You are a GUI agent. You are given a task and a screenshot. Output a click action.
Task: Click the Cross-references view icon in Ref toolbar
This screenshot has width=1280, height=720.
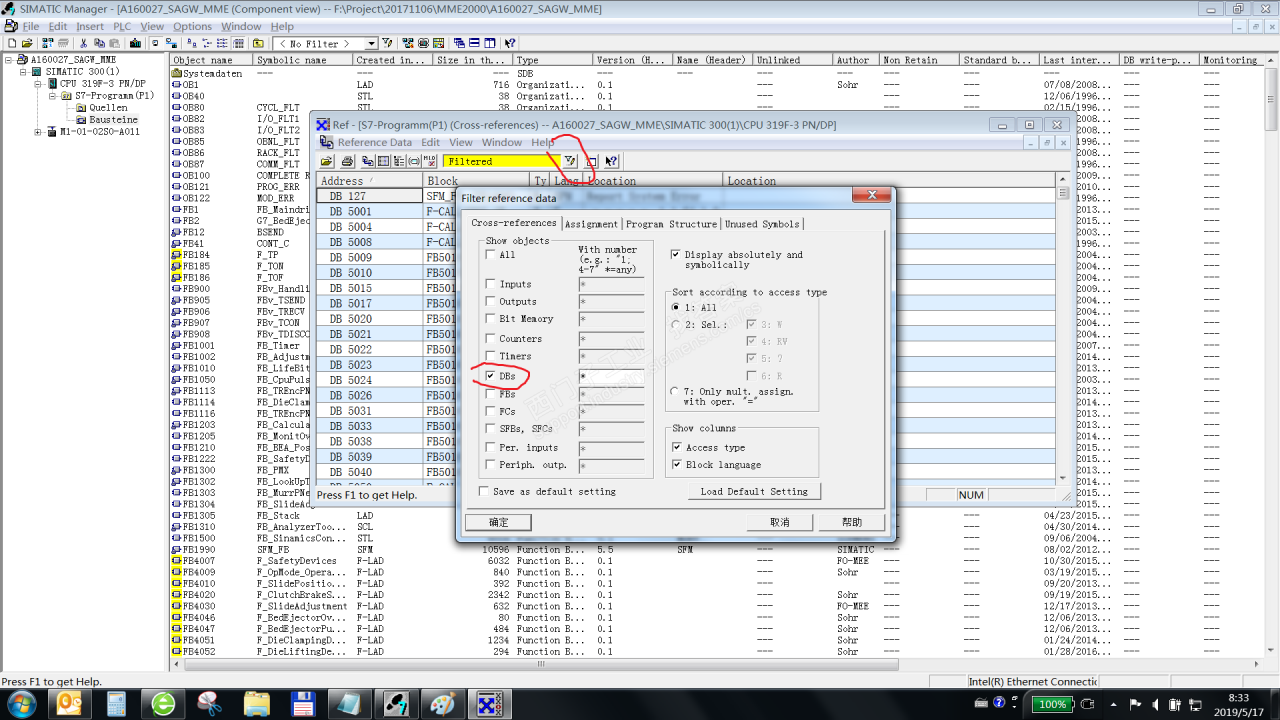[368, 161]
